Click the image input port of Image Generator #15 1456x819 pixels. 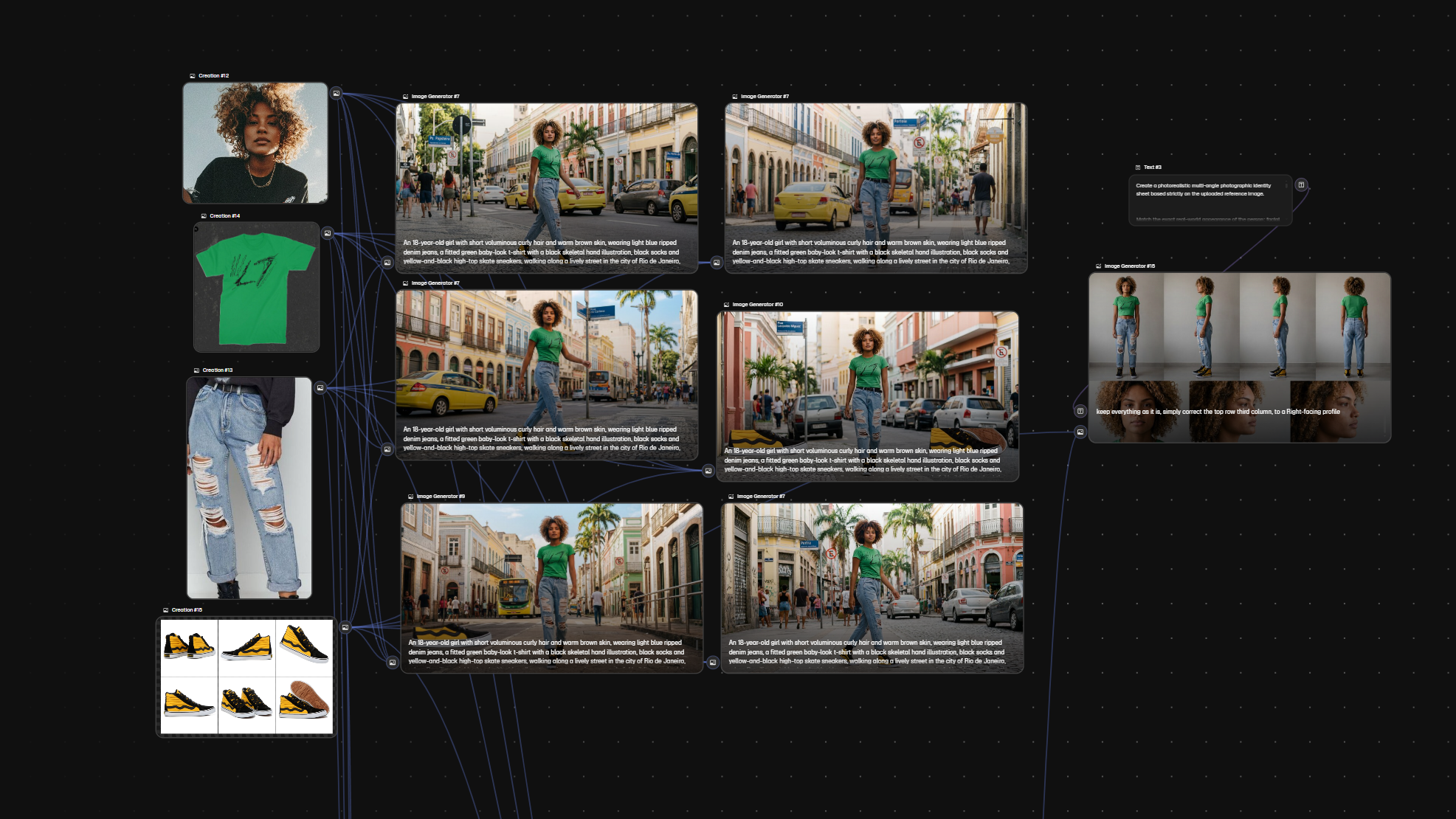pos(1080,432)
